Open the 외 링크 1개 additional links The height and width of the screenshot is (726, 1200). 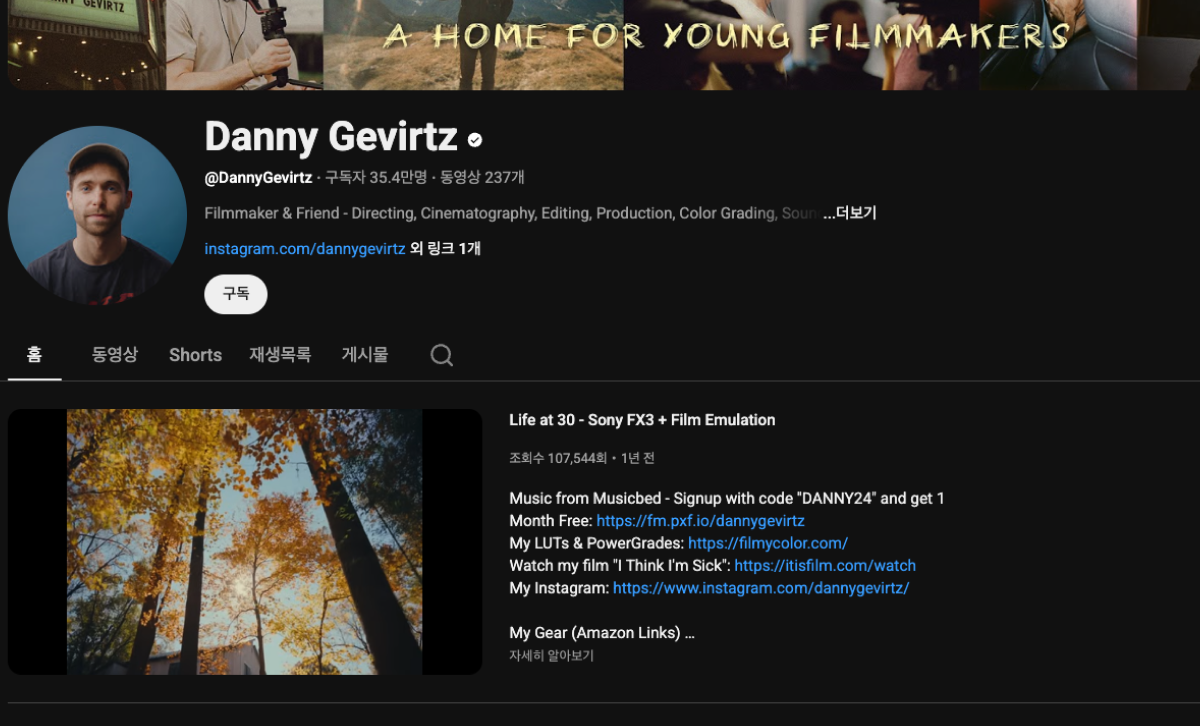[x=445, y=248]
